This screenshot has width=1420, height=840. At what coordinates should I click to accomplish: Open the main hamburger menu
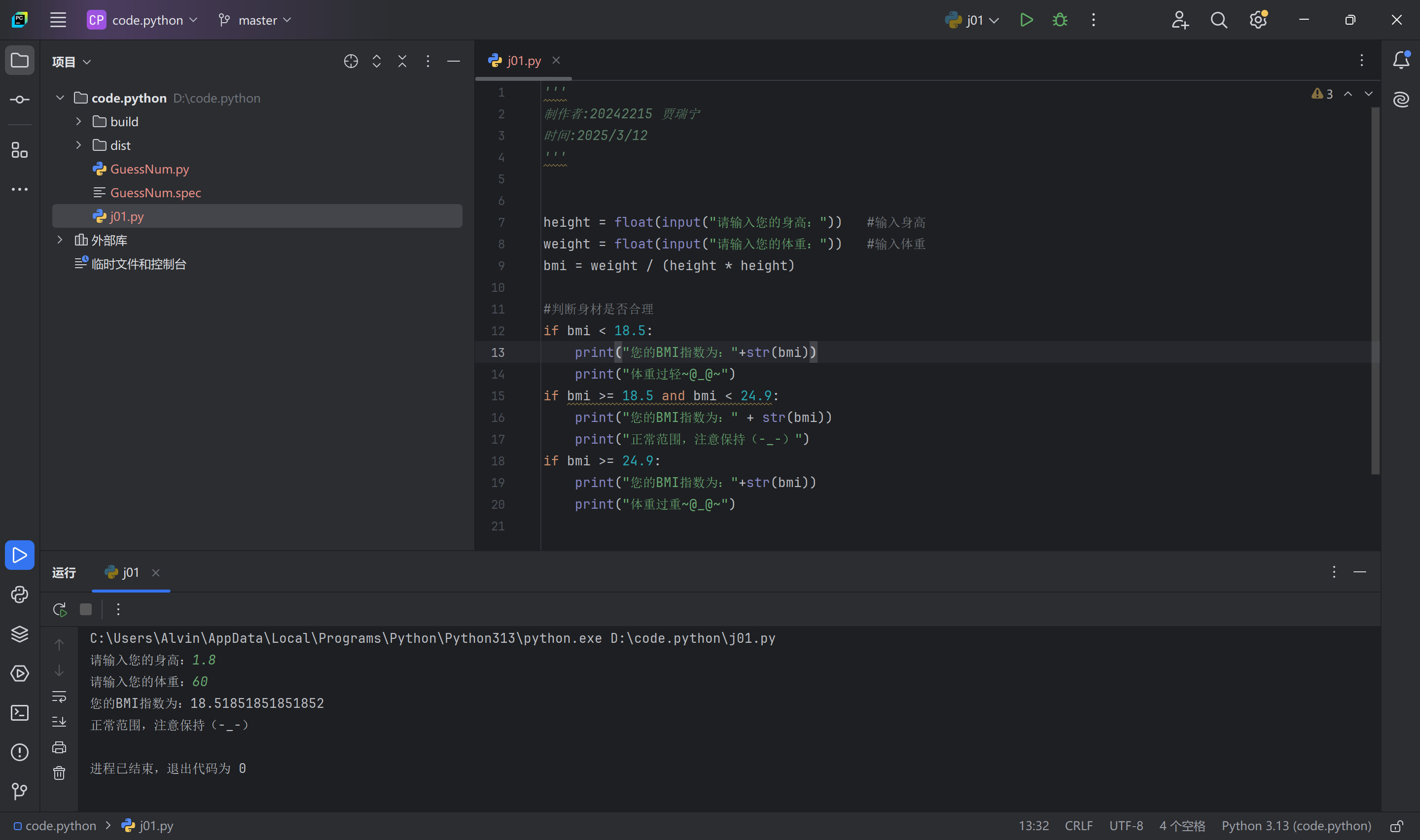pyautogui.click(x=58, y=20)
